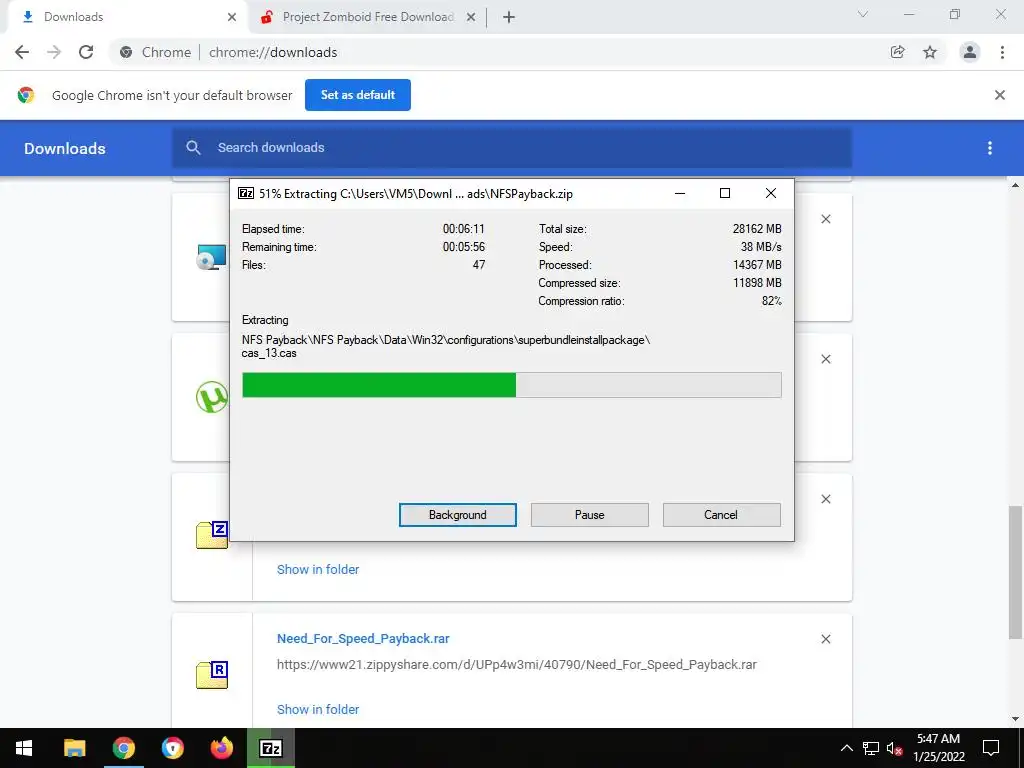Maximize the 7-Zip extracting dialog

point(725,193)
